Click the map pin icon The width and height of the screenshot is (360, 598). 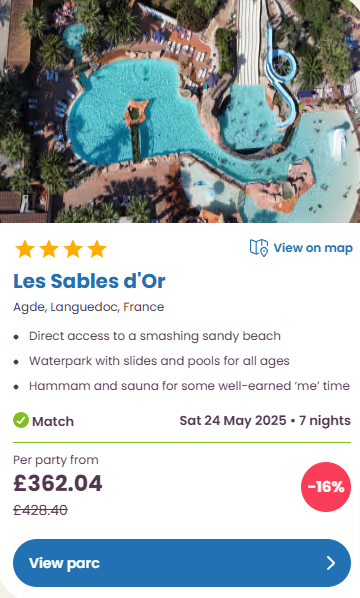coord(259,248)
